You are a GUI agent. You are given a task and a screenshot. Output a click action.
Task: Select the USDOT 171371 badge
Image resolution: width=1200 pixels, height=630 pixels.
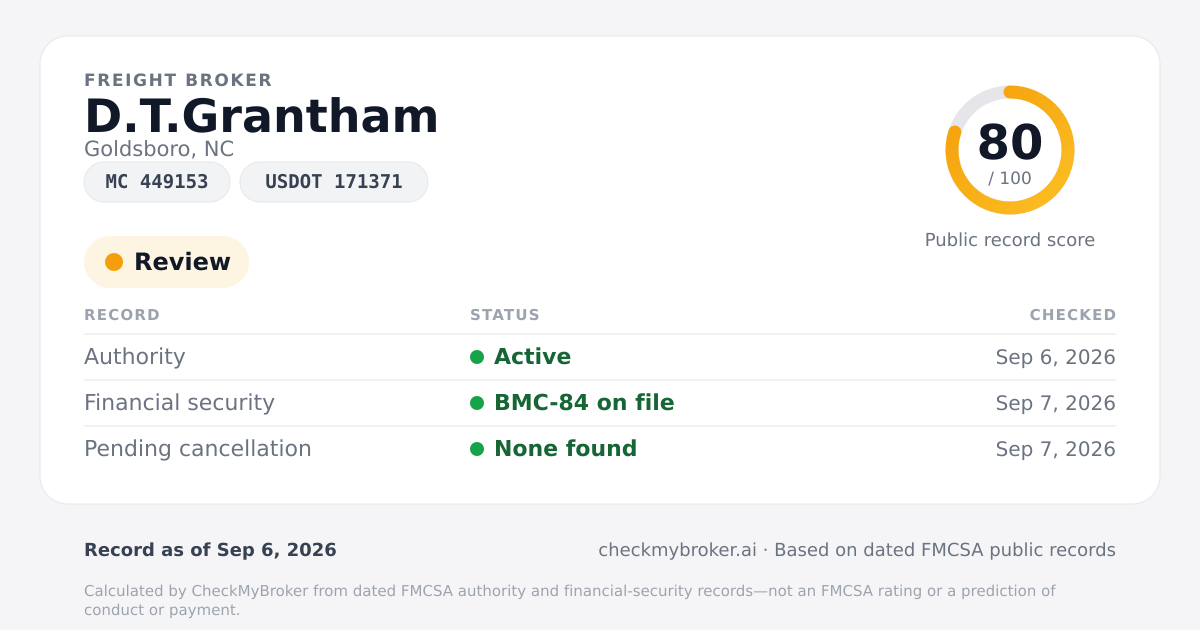tap(334, 182)
